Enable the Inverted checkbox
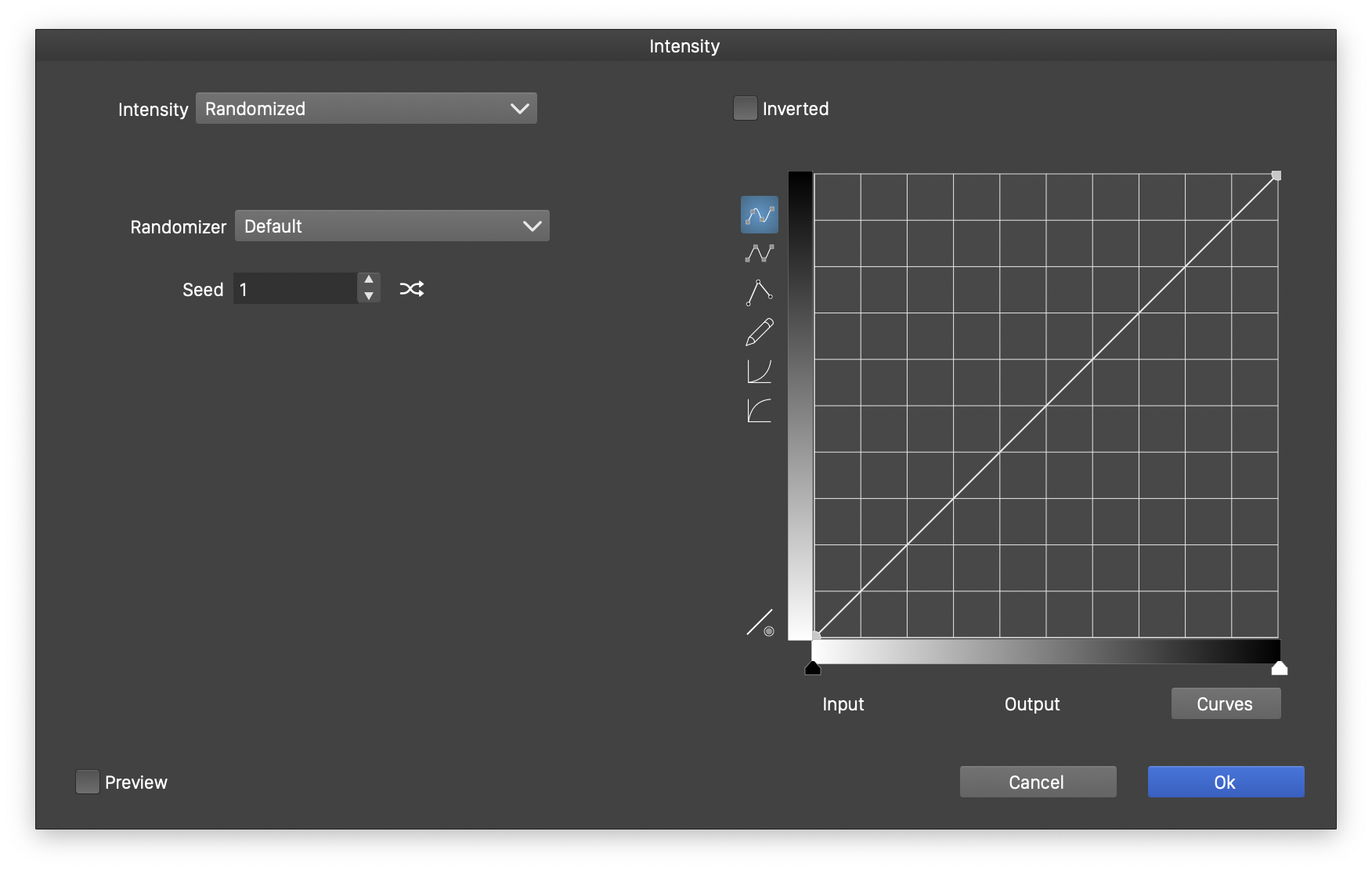The image size is (1372, 871). [x=745, y=109]
